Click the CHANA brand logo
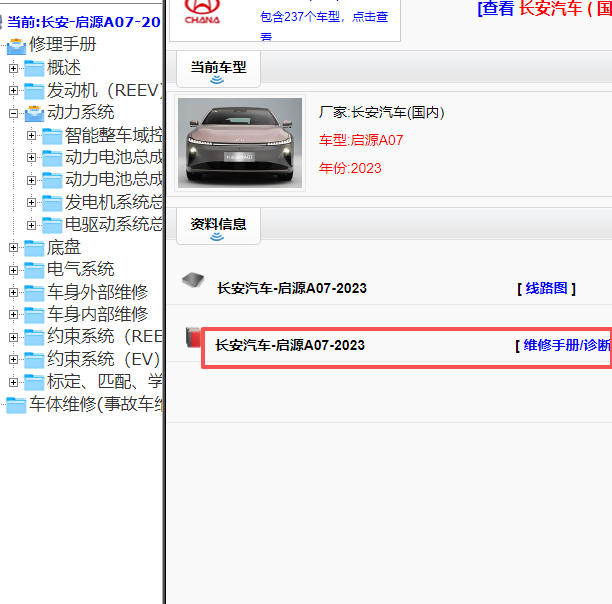 (x=202, y=12)
